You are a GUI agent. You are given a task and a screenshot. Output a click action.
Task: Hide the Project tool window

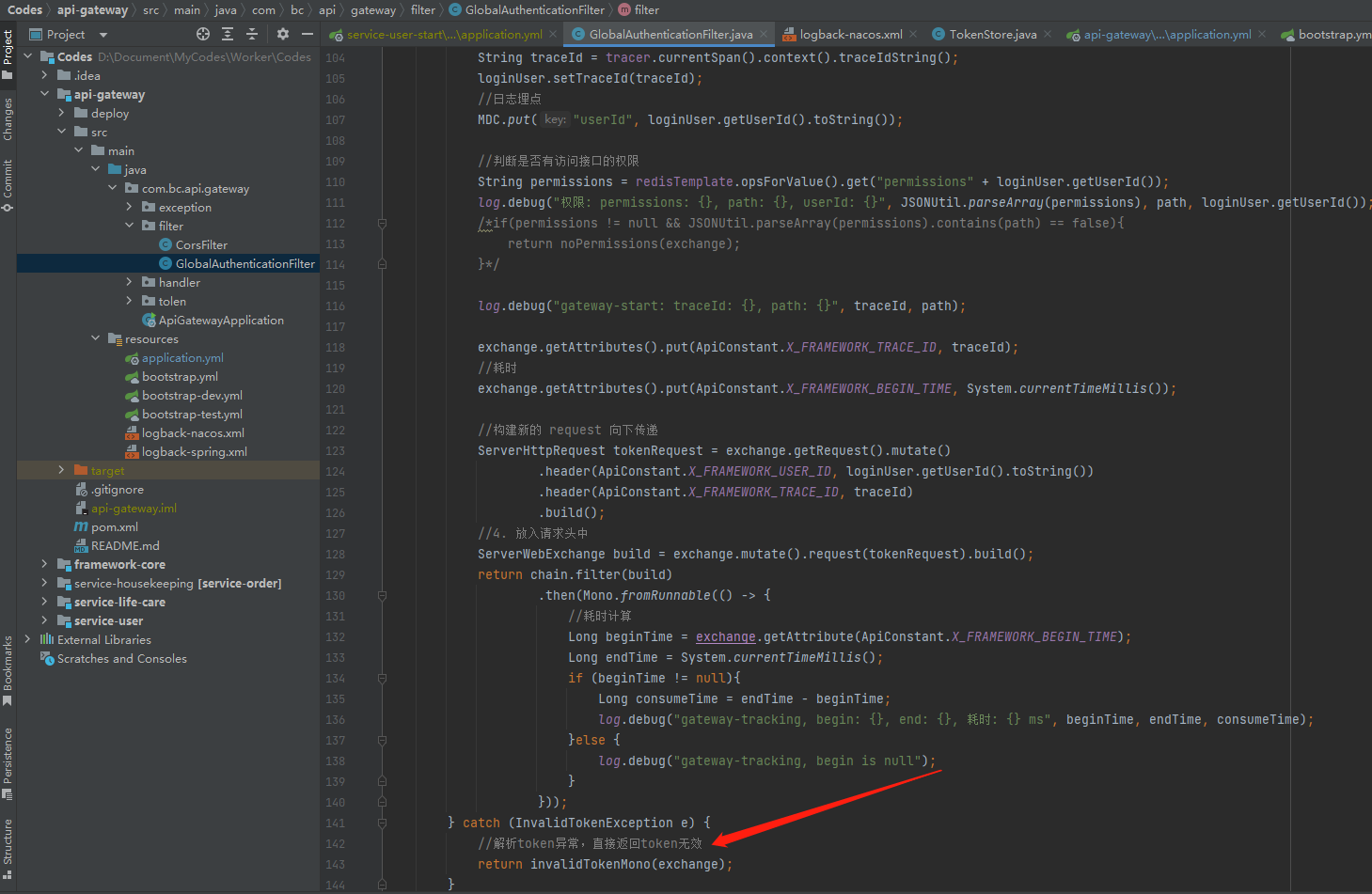pos(308,34)
